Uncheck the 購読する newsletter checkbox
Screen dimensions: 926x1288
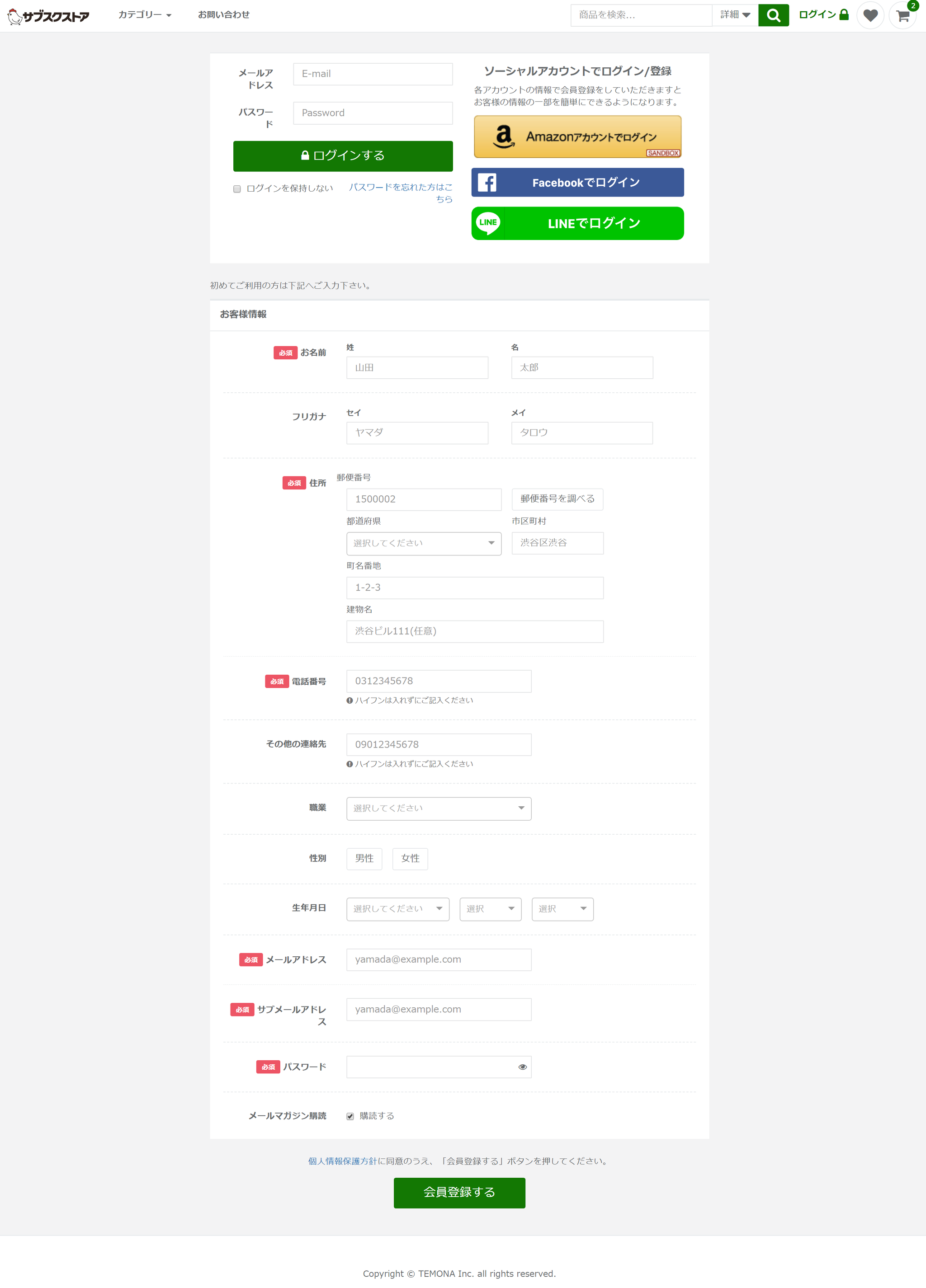pyautogui.click(x=350, y=1117)
